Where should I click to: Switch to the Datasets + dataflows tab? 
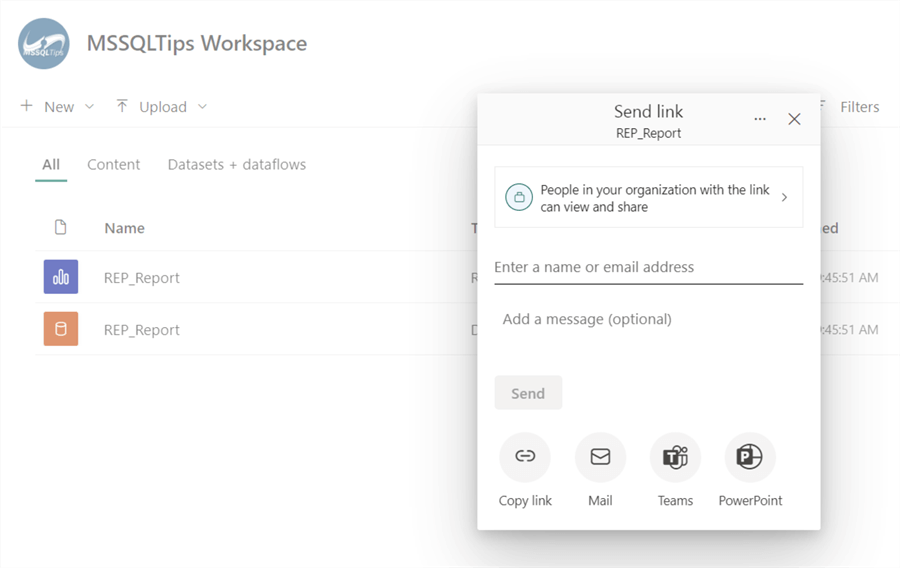click(x=236, y=165)
